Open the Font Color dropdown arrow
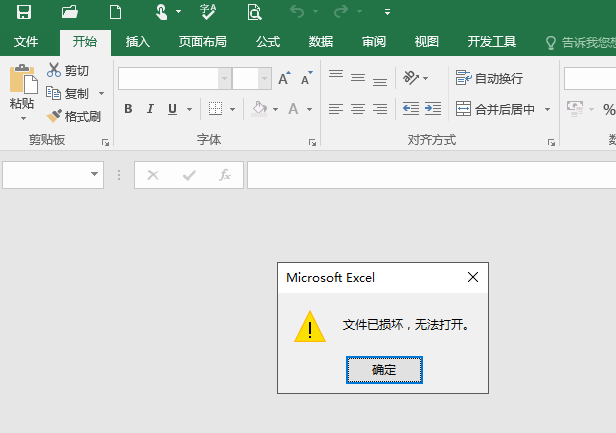Viewport: 616px width, 433px height. click(310, 109)
